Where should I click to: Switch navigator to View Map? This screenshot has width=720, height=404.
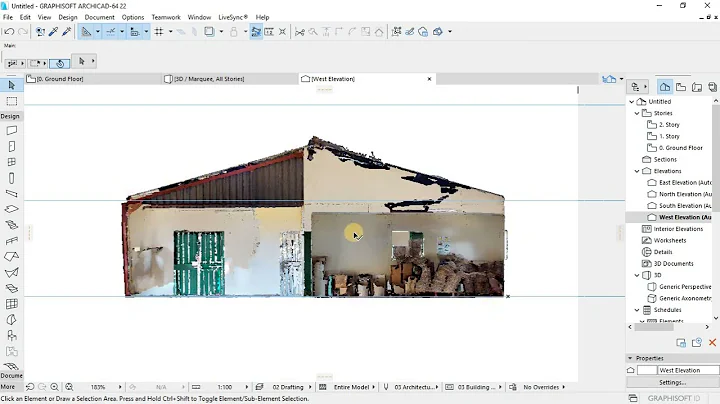tap(681, 87)
